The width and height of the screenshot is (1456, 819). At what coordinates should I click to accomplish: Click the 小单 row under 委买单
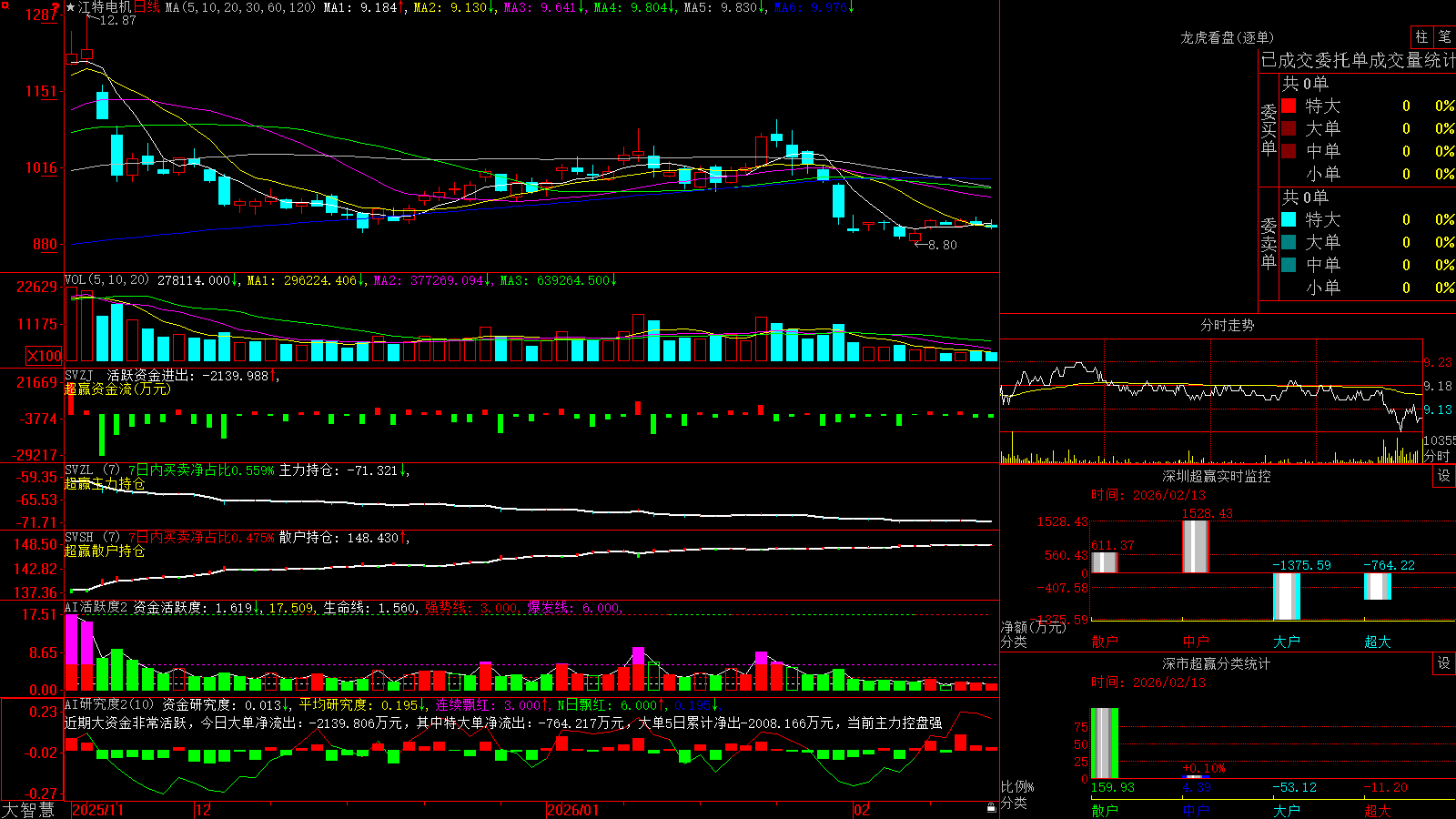coord(1370,174)
